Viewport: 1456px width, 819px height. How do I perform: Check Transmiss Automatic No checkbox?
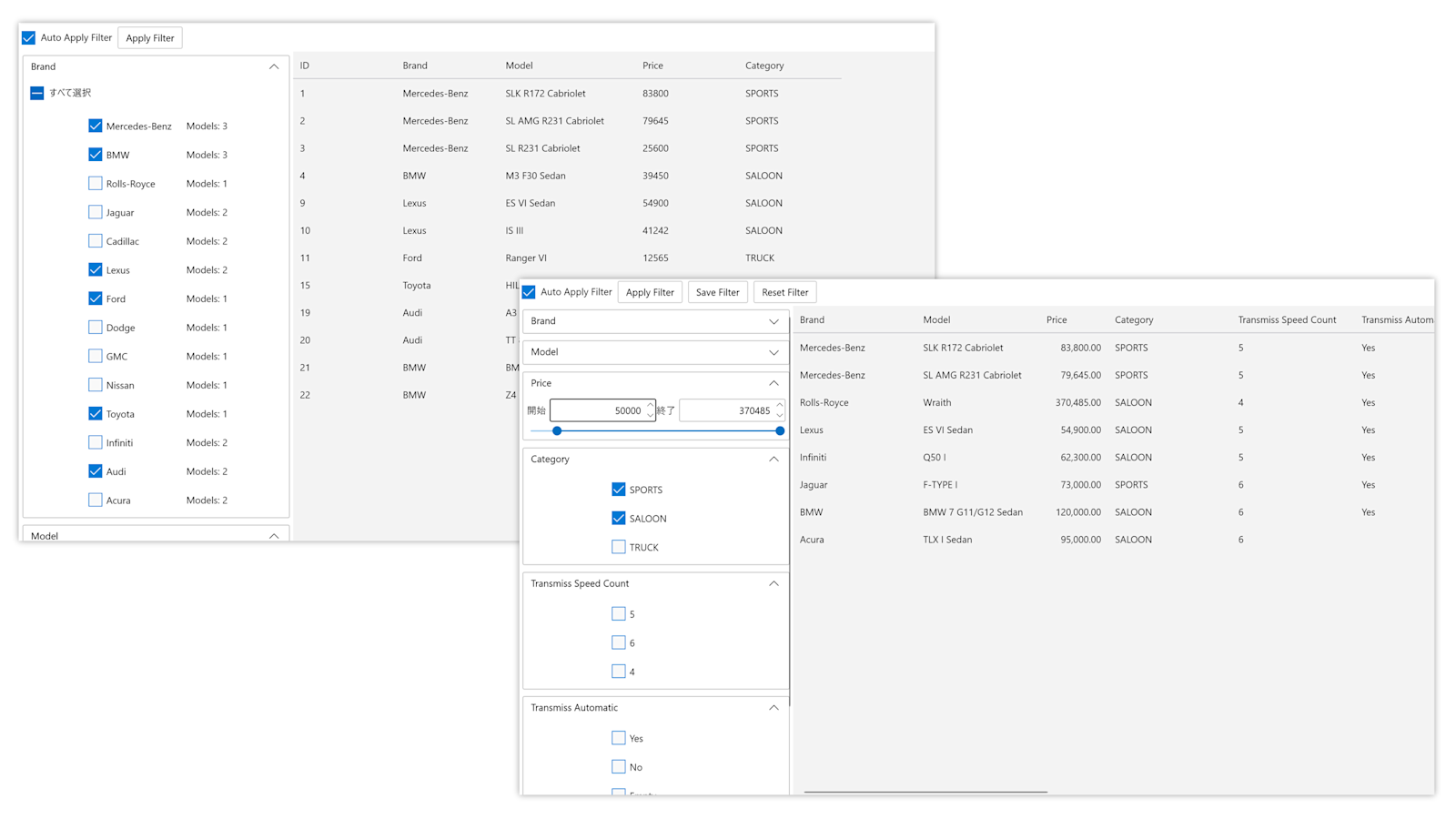(x=619, y=767)
